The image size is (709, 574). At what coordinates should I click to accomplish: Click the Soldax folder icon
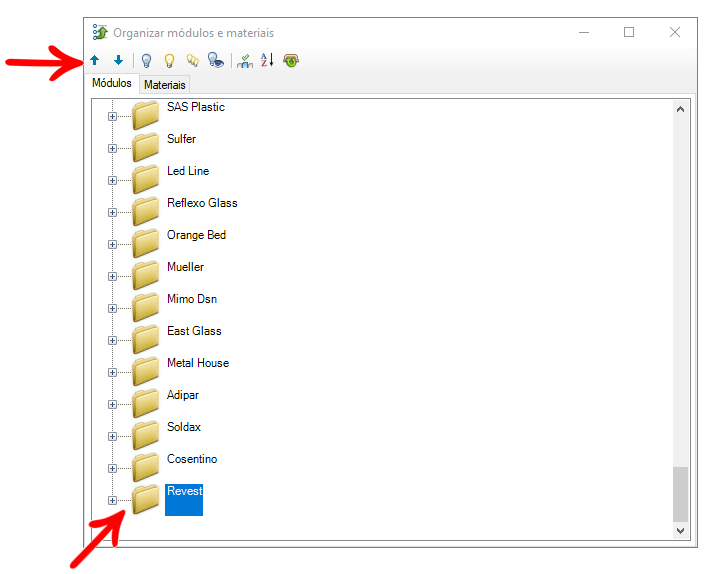coord(146,435)
